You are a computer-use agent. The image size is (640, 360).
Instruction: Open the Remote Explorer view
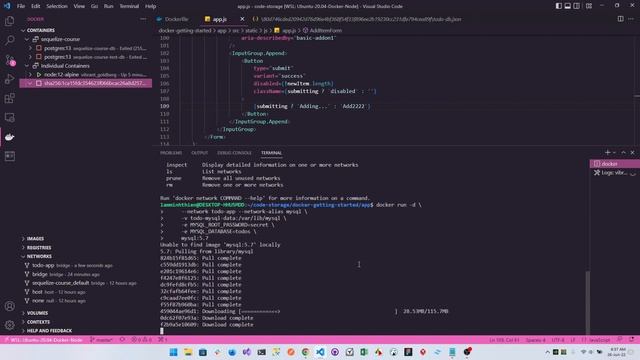click(x=9, y=118)
